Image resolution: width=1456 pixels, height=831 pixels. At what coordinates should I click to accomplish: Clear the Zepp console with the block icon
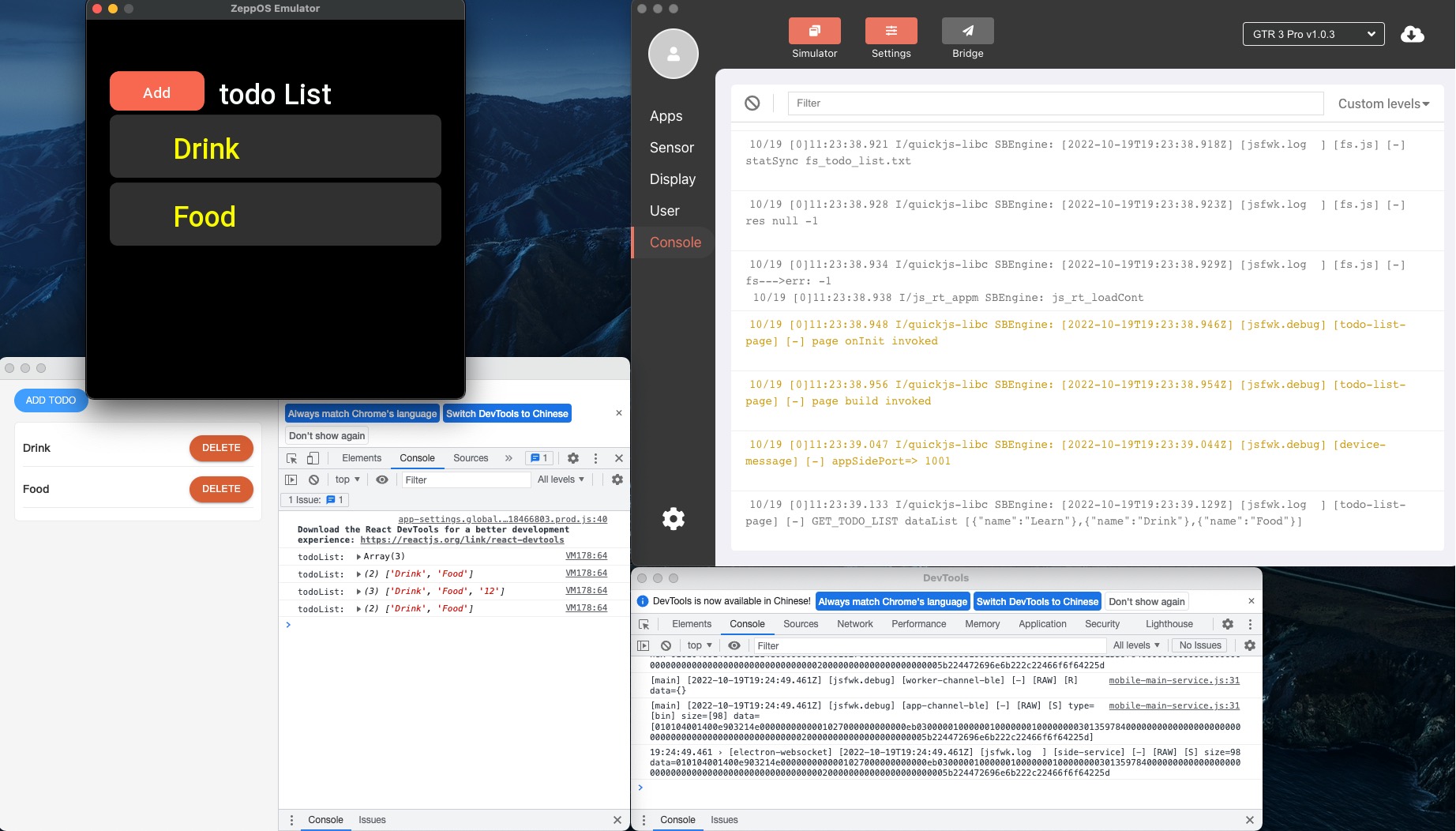click(752, 103)
